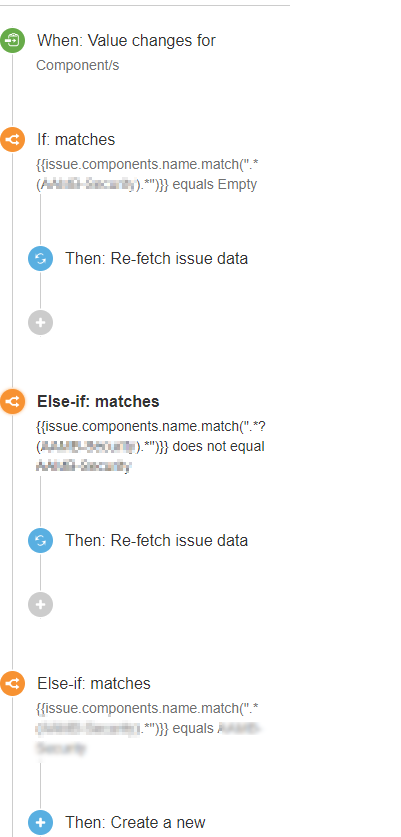Select the condition text ending 'equals Empty'
The height and width of the screenshot is (837, 401).
147,173
